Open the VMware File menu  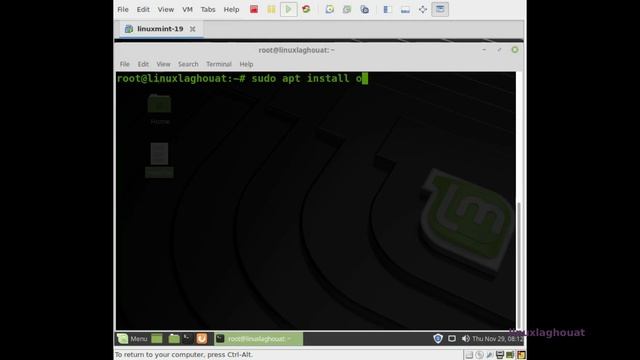(123, 9)
